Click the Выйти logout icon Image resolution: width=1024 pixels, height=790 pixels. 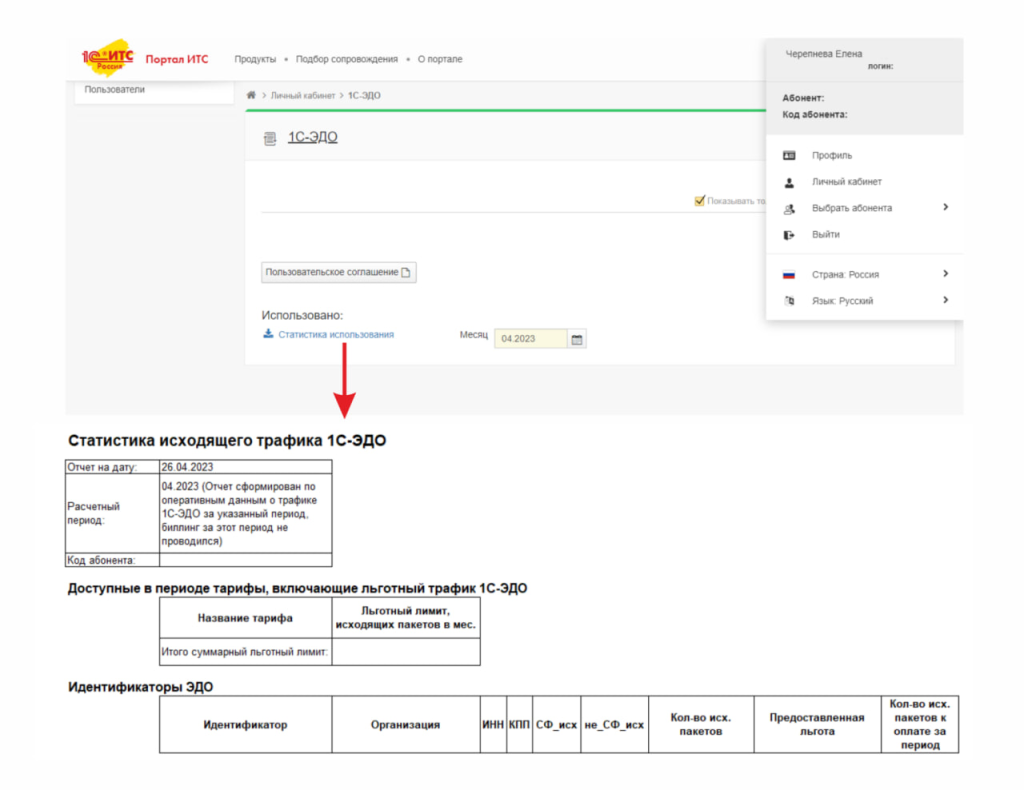(789, 235)
